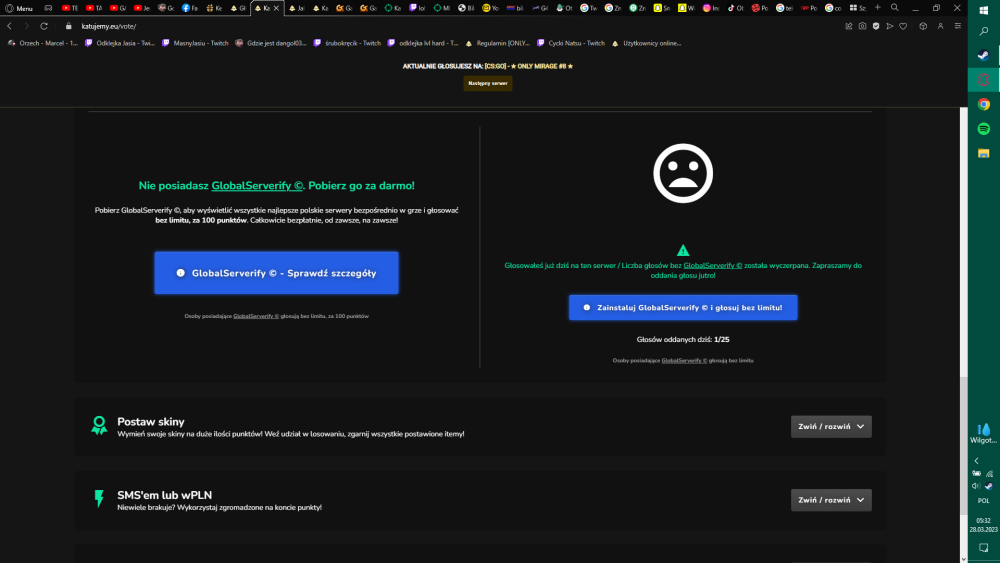The image size is (1000, 563).
Task: Open the weather widget in taskbar
Action: [984, 434]
